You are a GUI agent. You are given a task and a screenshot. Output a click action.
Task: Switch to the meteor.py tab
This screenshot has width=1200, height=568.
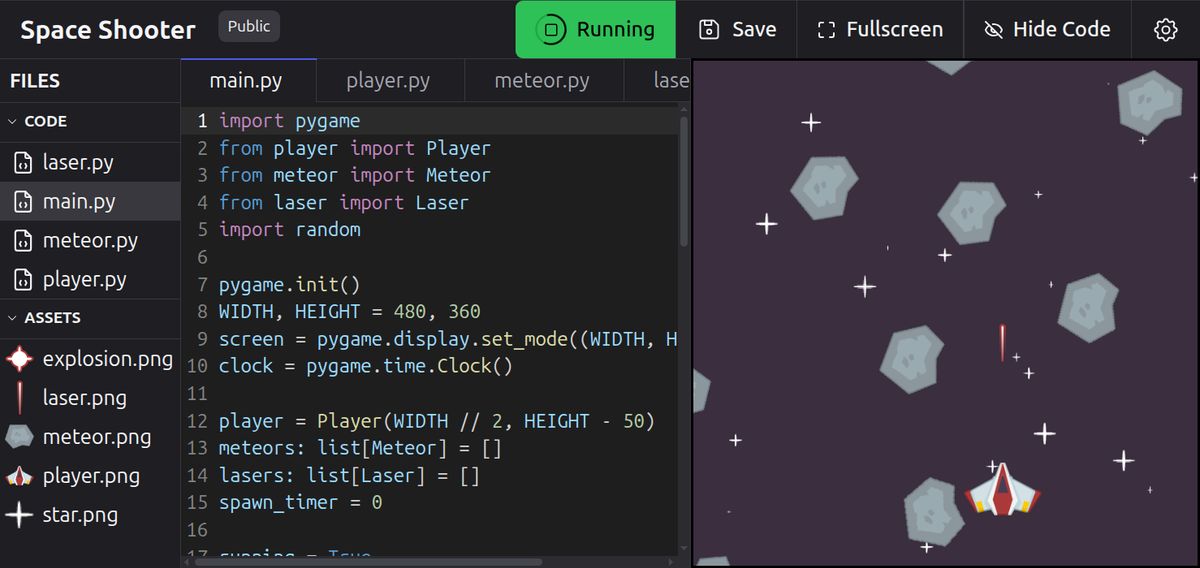click(542, 81)
